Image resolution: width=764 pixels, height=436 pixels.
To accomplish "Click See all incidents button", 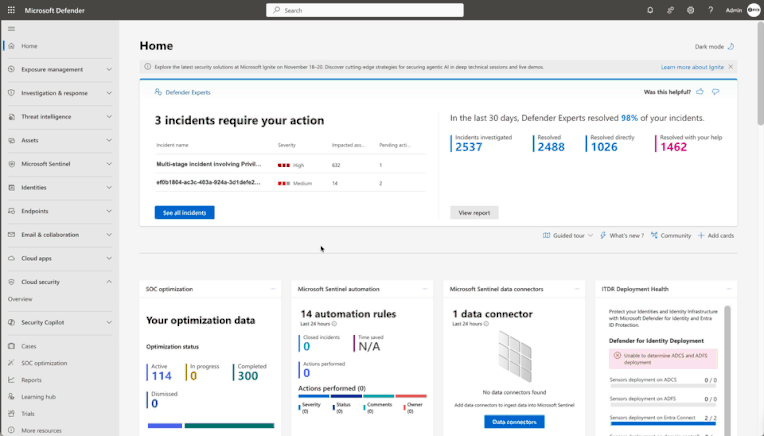I will [x=185, y=212].
